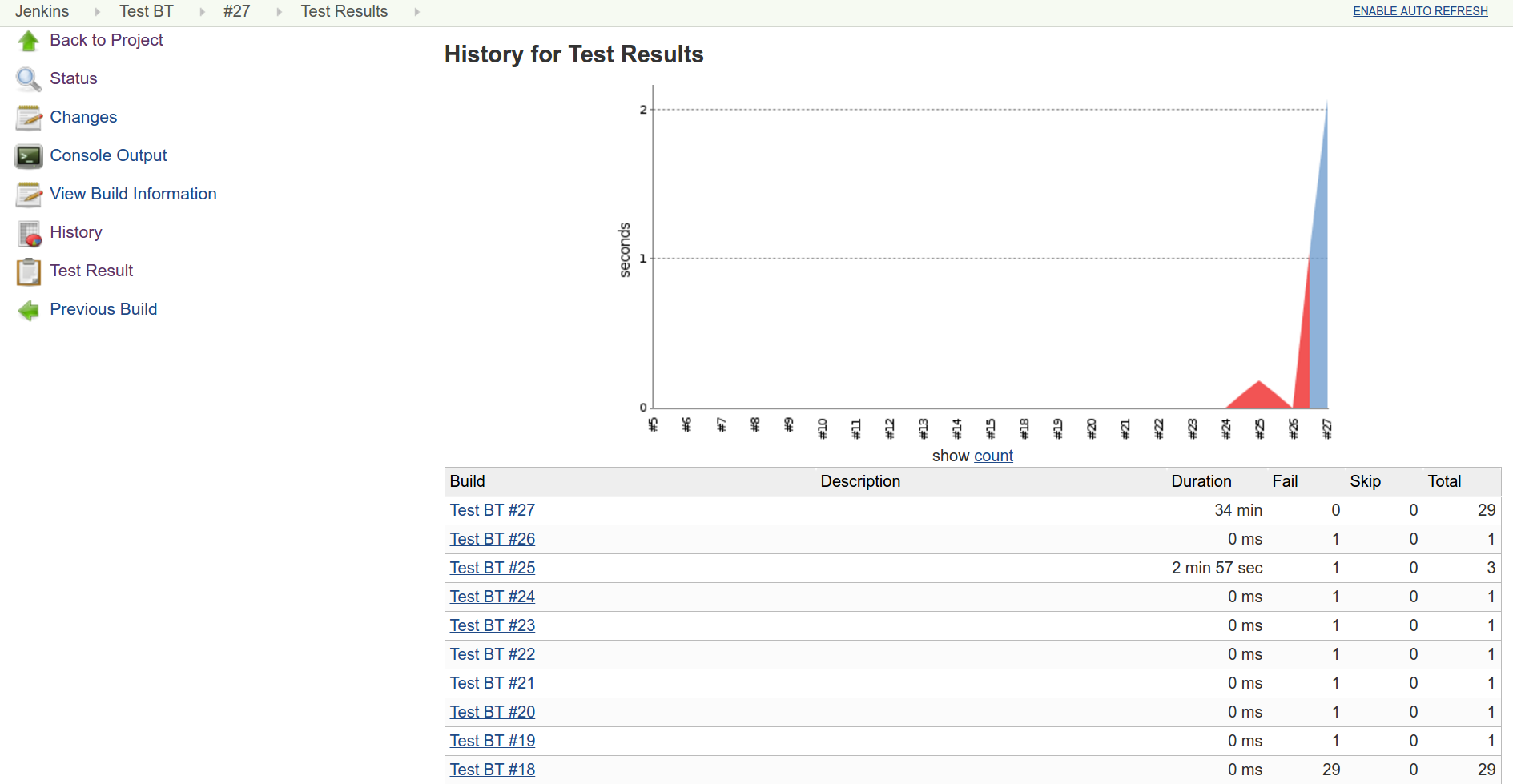The height and width of the screenshot is (784, 1513).
Task: Open build Test BT #25
Action: pyautogui.click(x=493, y=568)
